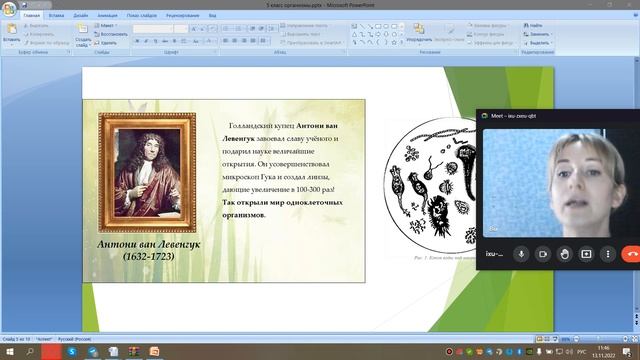Open Windows notification center in the taskbar
Image resolution: width=640 pixels, height=360 pixels.
pos(627,351)
